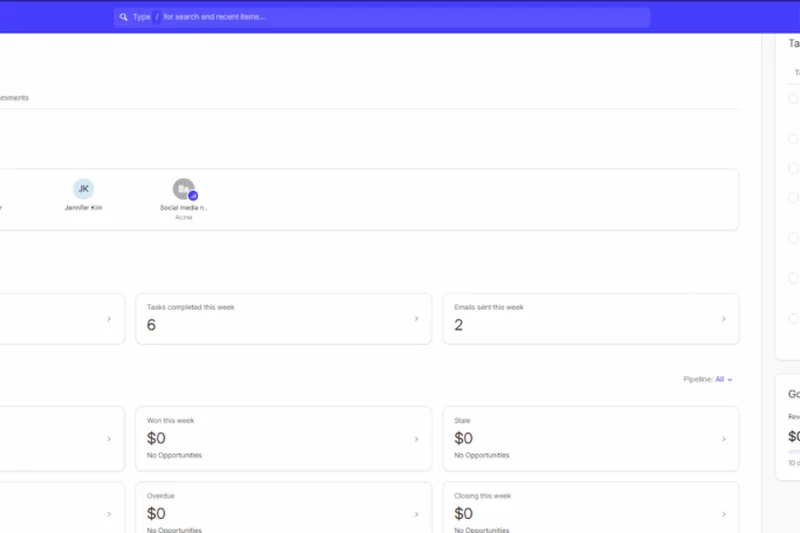This screenshot has height=533, width=800.
Task: Click the arrow on Tasks completed this week
Action: pos(416,319)
